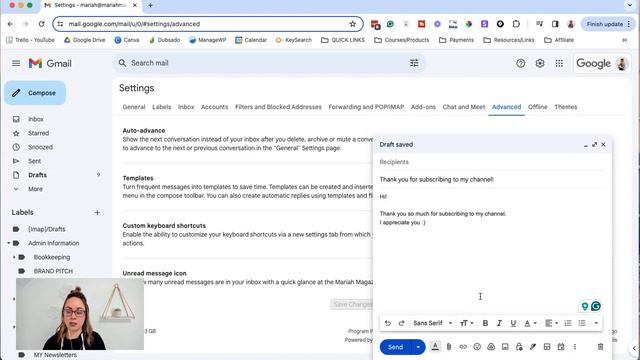
Task: Open more formatting options dropdown
Action: coord(596,323)
